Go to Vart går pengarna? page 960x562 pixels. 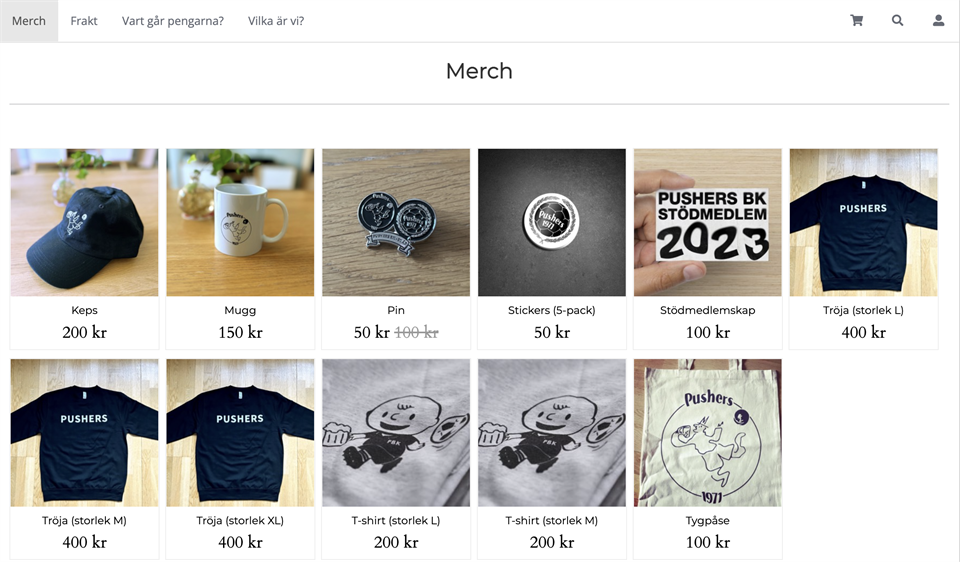[x=173, y=21]
